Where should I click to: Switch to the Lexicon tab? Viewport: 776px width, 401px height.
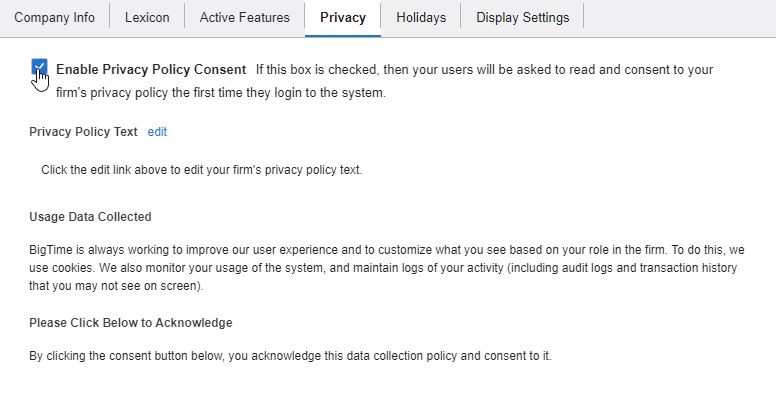pos(147,18)
